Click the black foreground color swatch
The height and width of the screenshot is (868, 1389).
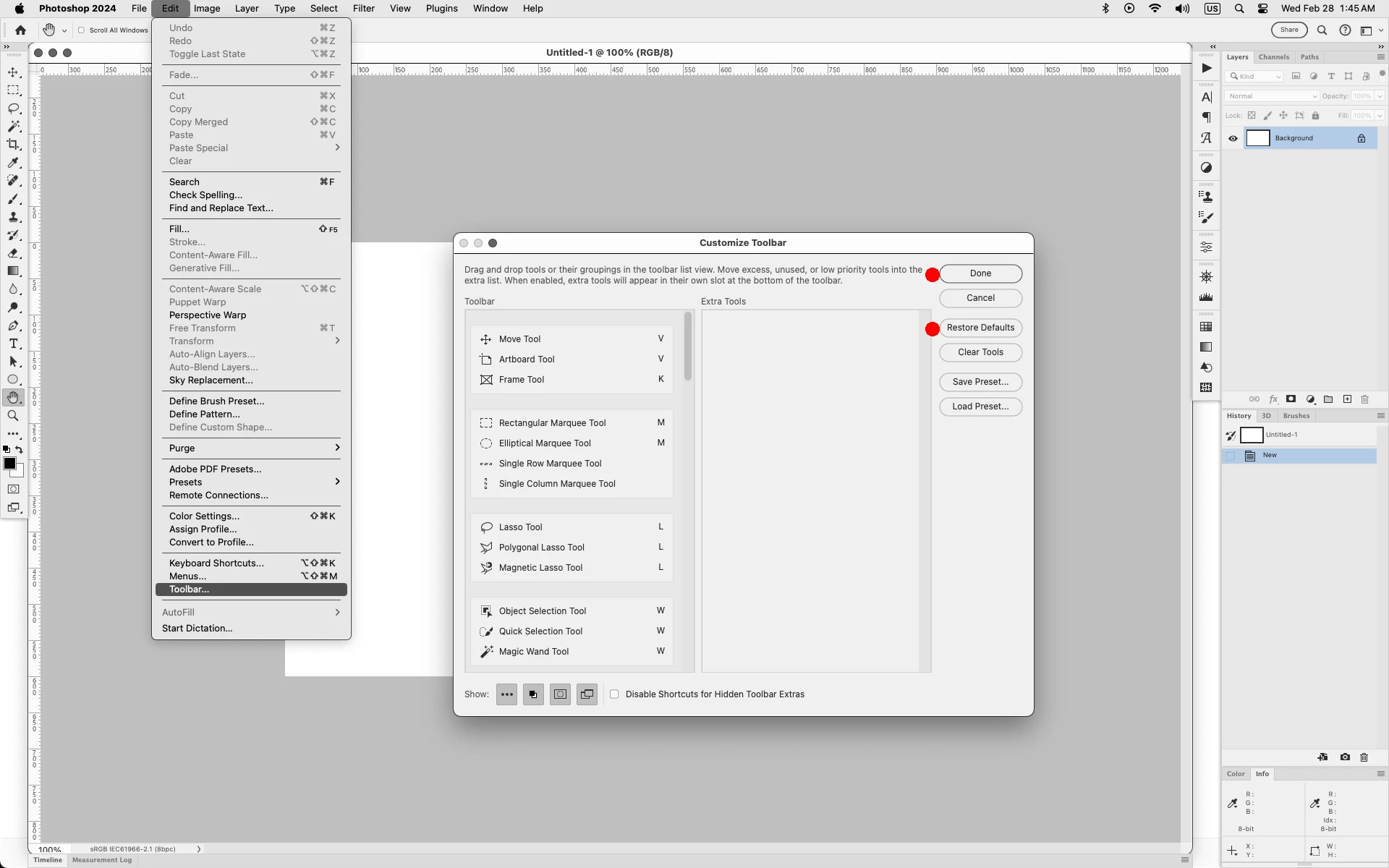click(x=9, y=464)
